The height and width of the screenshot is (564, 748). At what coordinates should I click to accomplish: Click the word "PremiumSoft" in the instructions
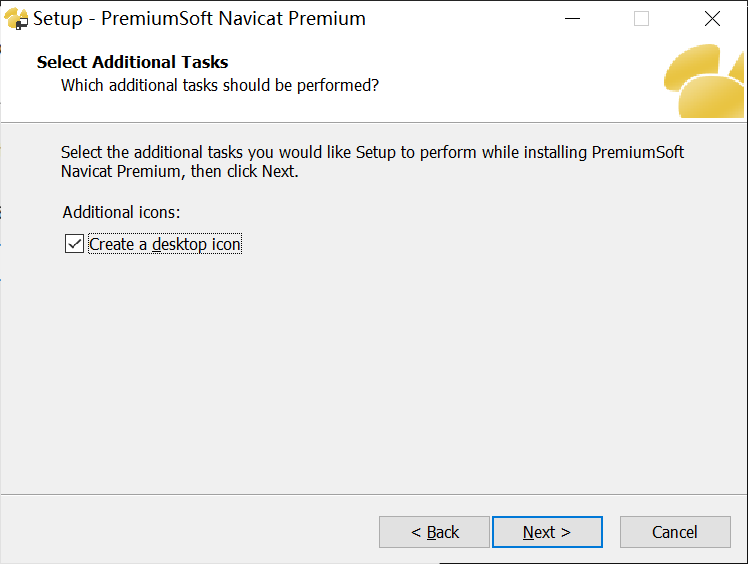638,153
